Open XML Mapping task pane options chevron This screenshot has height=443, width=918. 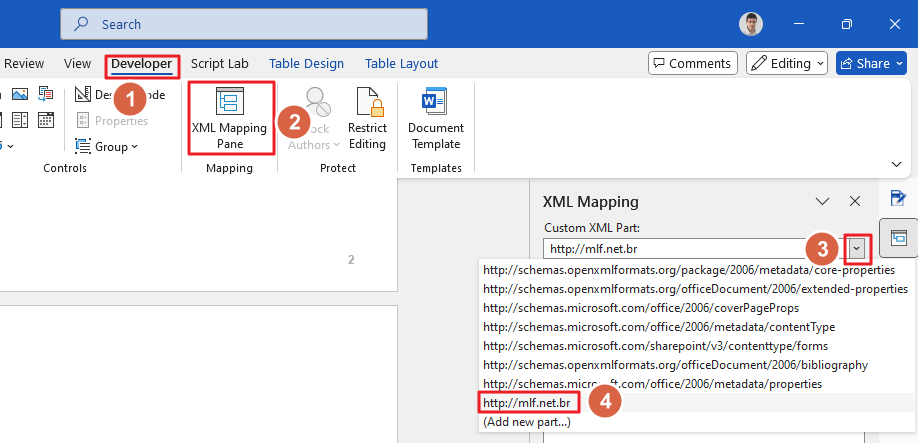823,202
